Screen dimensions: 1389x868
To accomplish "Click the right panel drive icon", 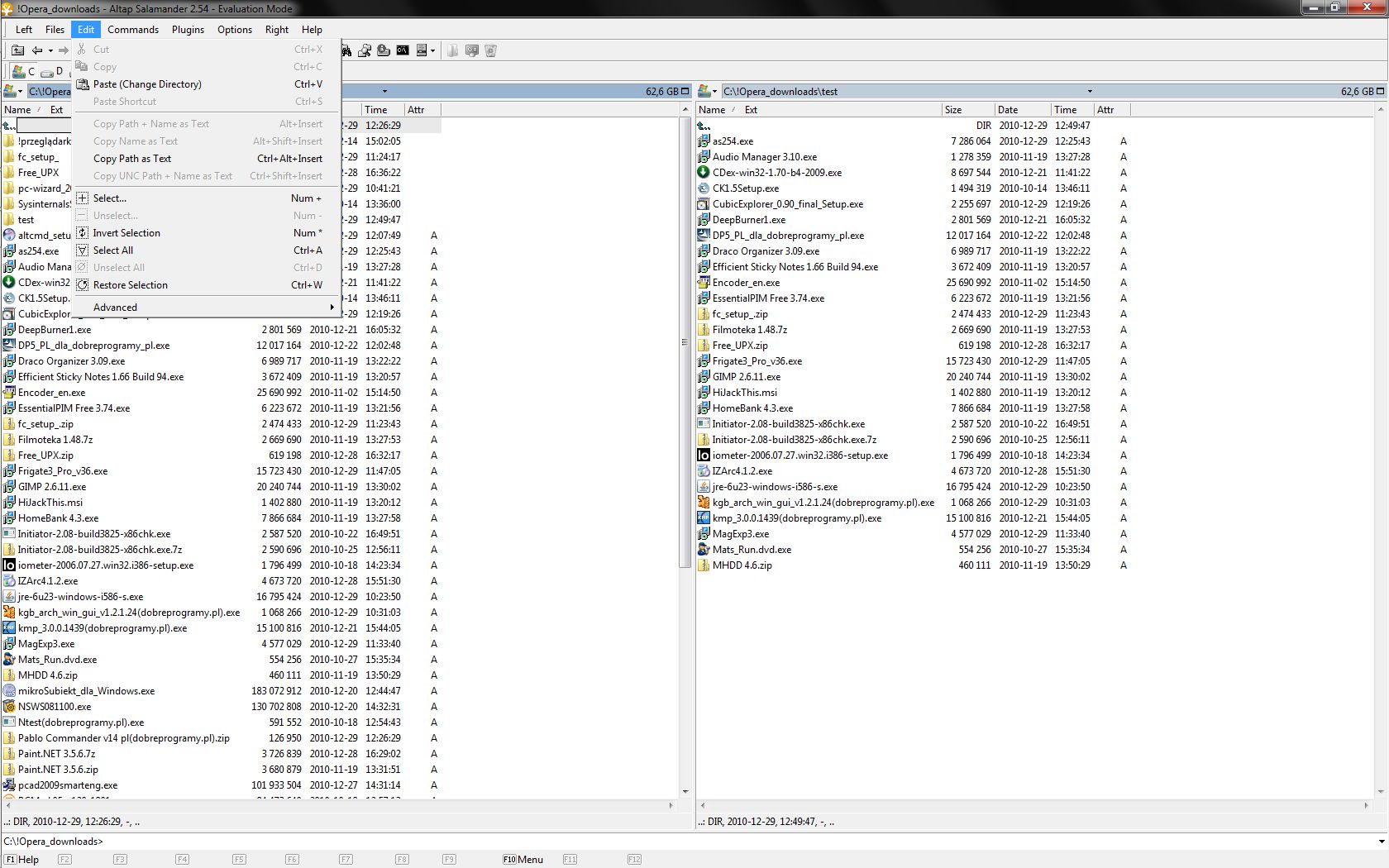I will 704,91.
